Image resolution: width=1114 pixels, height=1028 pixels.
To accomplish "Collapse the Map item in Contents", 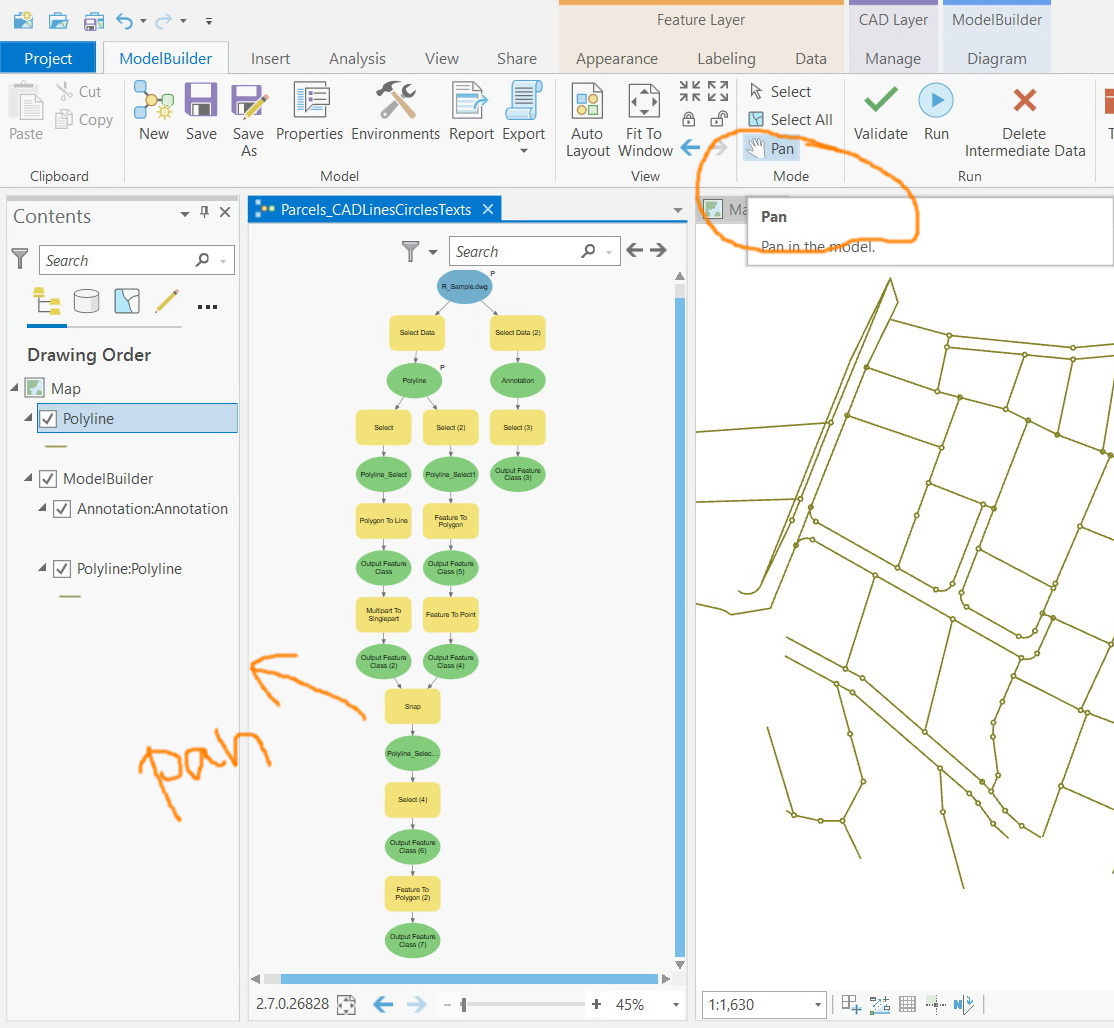I will (x=12, y=388).
